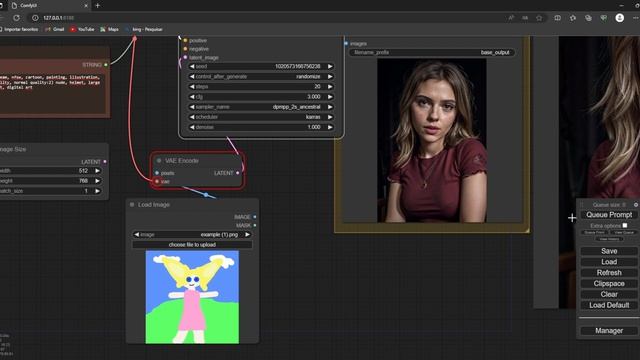Screen dimensions: 640x360
Task: Click choose file to upload button
Action: (x=192, y=244)
